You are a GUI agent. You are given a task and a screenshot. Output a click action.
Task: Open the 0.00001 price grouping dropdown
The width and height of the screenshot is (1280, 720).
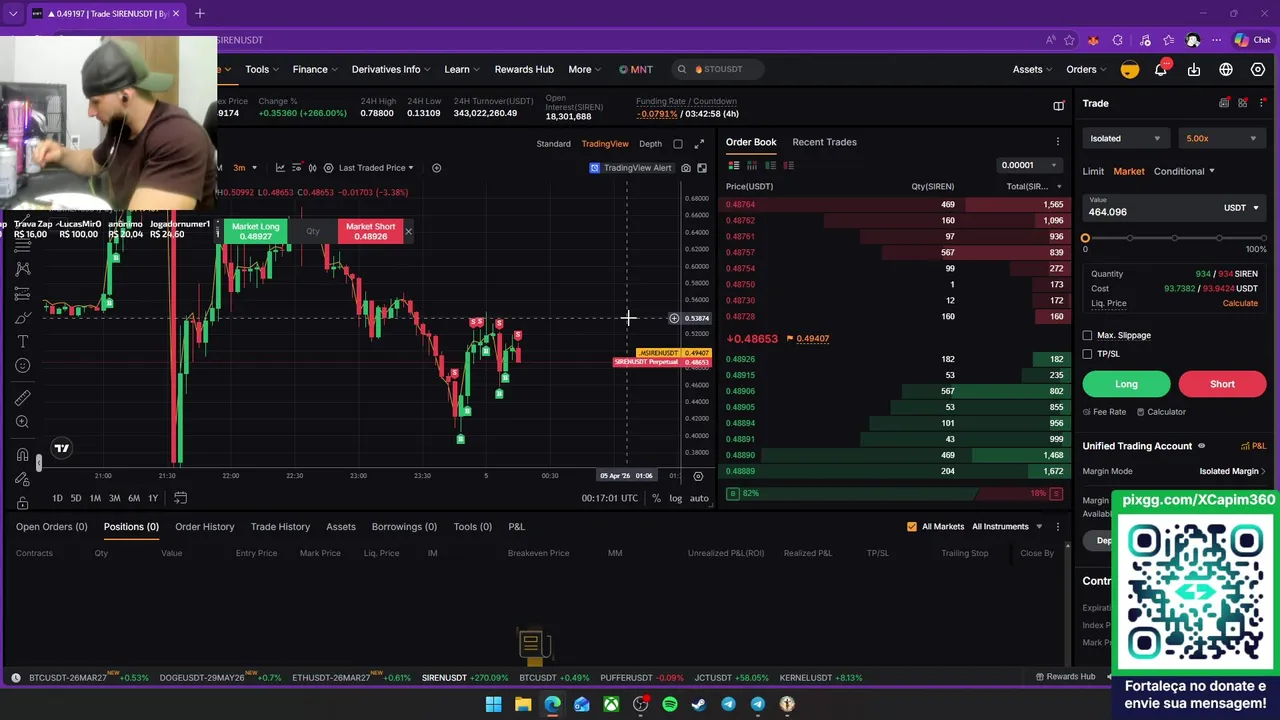pyautogui.click(x=1029, y=166)
